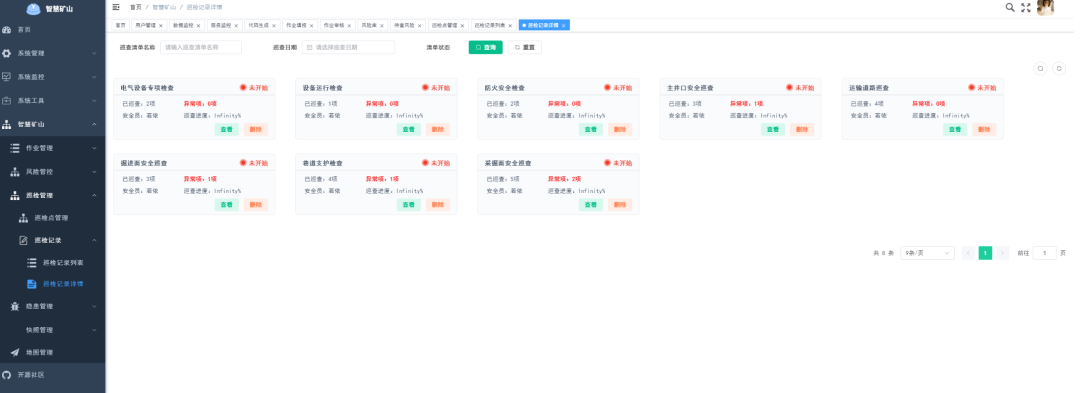Click the 智慧矿山 tree icon in sidebar

click(7, 125)
